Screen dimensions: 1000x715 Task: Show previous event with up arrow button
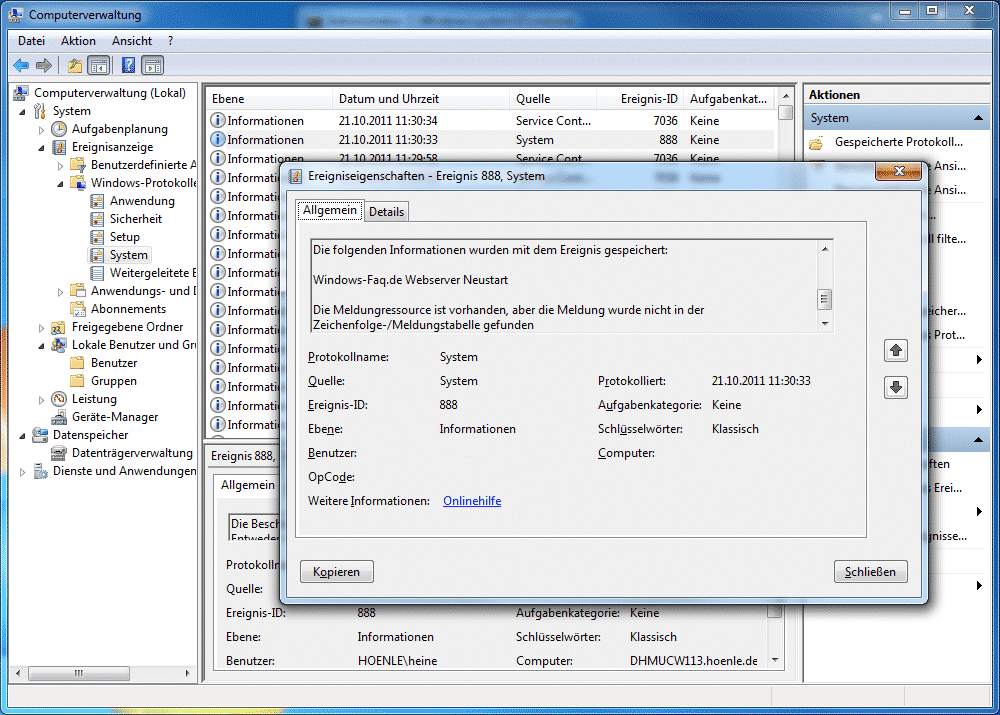896,350
